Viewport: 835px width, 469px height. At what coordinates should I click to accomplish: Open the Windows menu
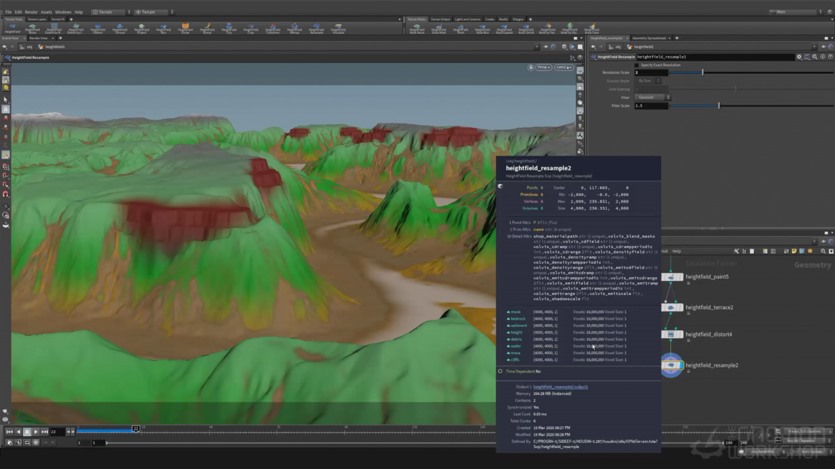click(63, 12)
